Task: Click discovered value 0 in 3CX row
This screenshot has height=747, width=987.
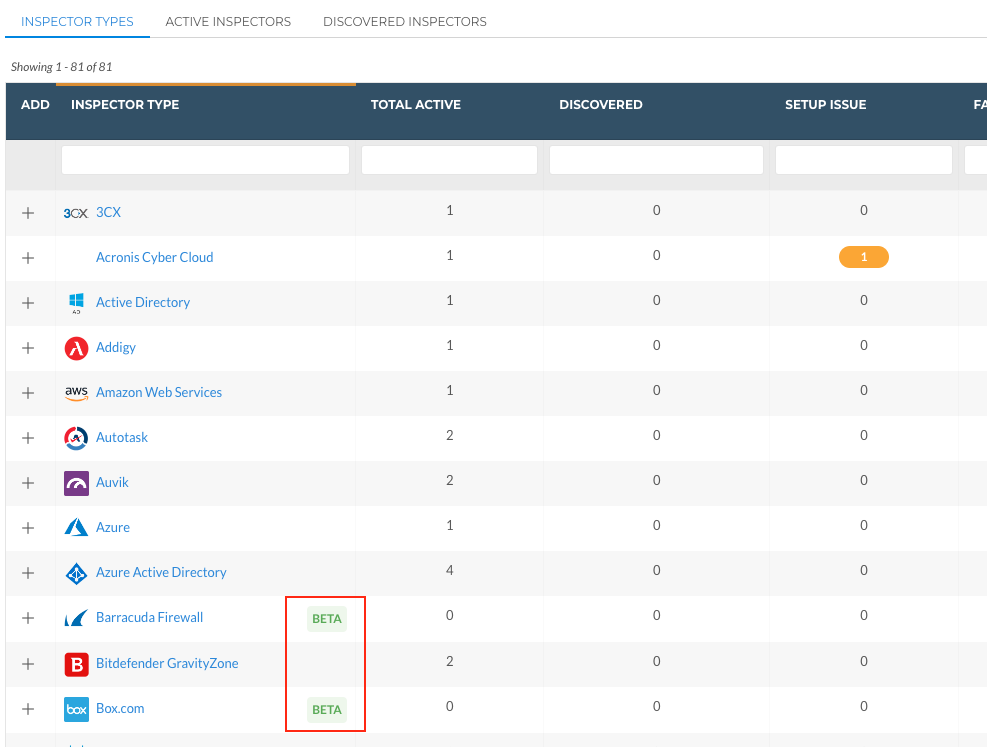Action: pos(657,210)
